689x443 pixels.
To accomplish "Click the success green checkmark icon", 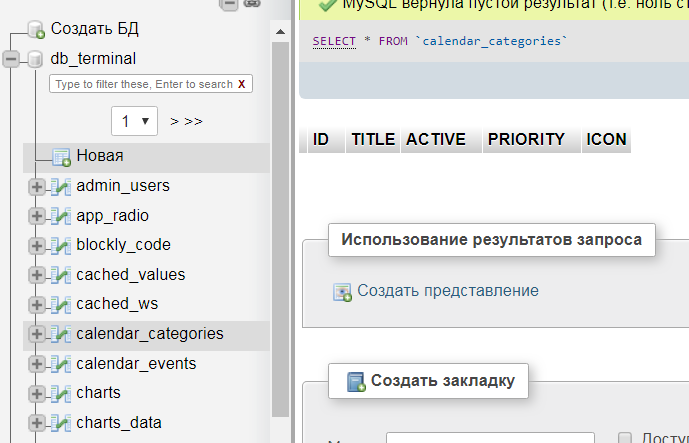I will pyautogui.click(x=327, y=4).
